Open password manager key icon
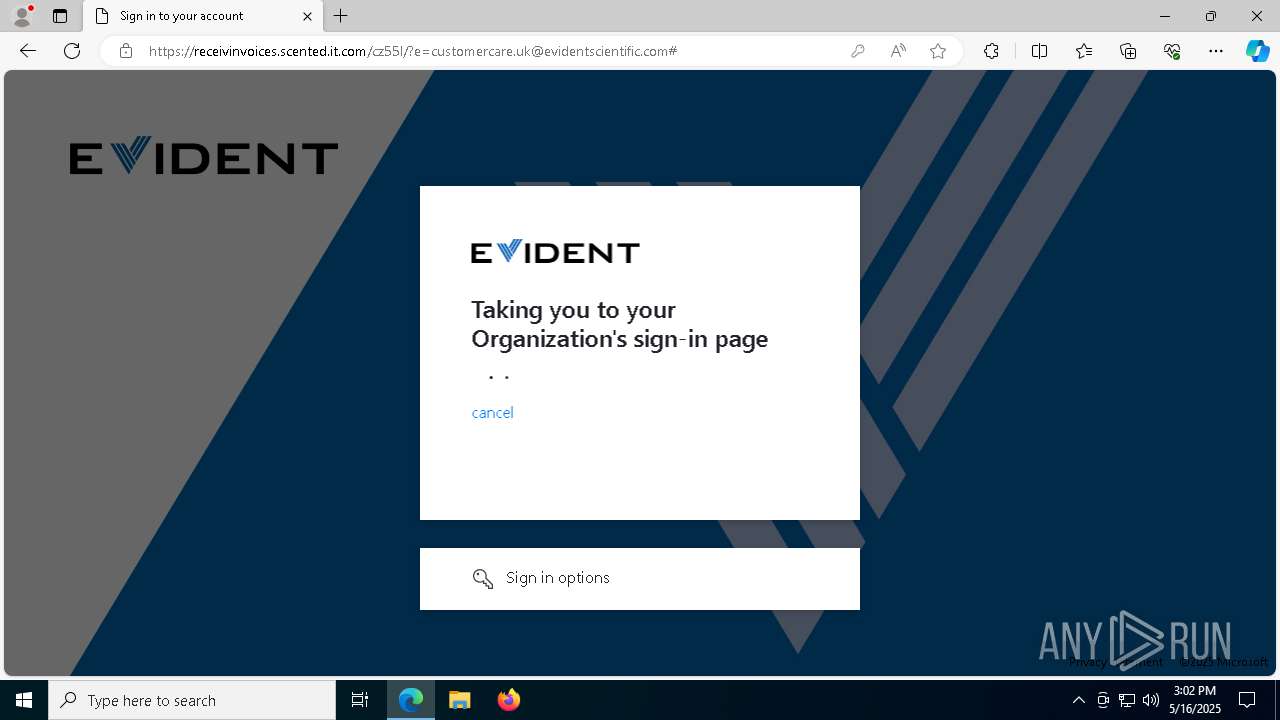 point(858,51)
